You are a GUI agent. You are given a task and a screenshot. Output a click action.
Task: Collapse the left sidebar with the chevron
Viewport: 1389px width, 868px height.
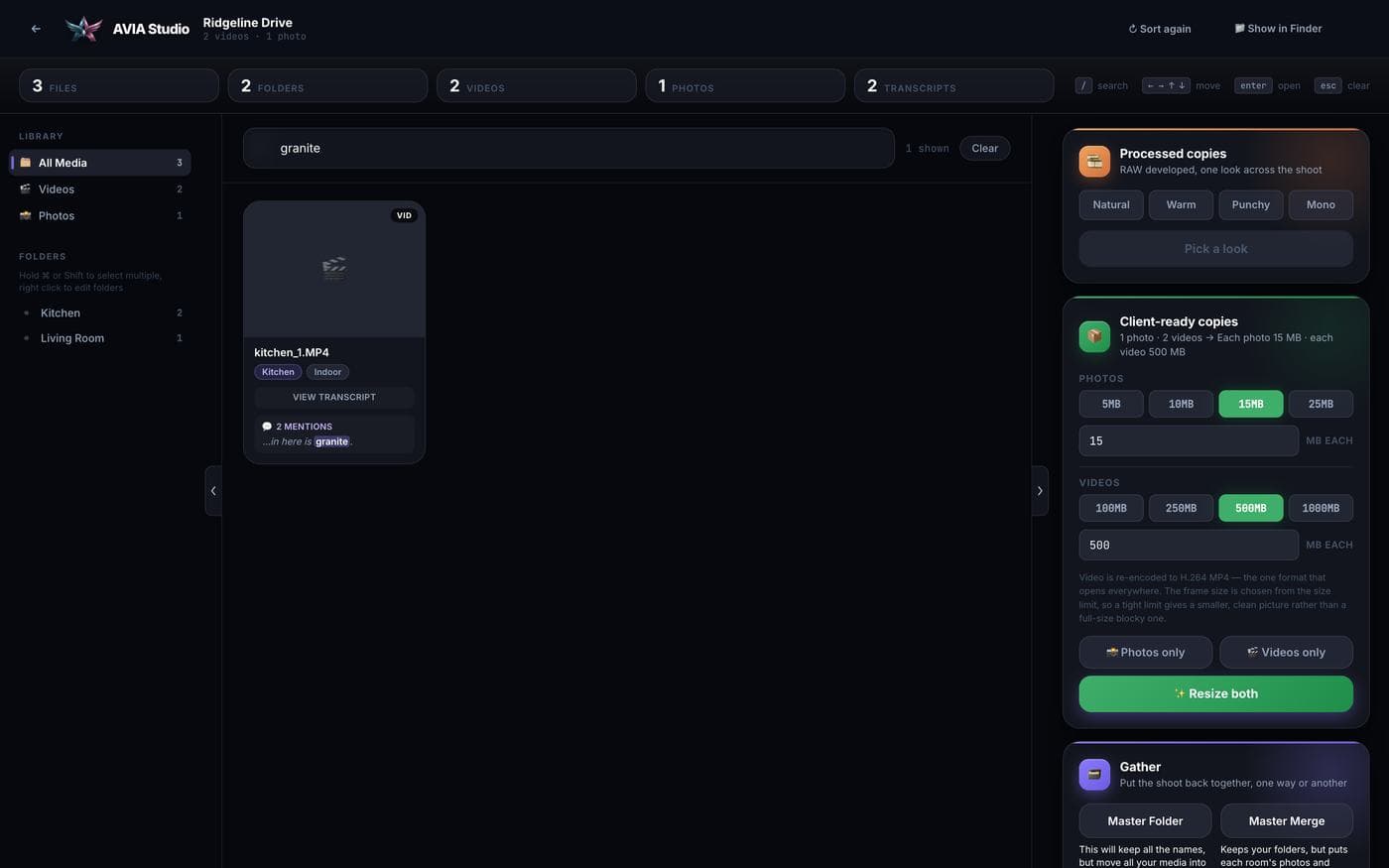213,490
